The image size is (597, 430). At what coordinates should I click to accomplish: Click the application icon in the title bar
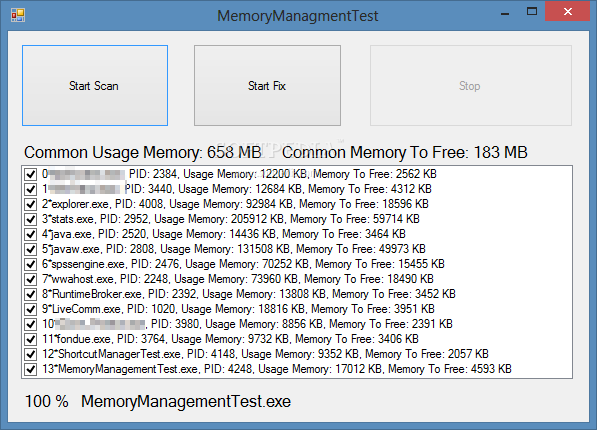tap(18, 15)
